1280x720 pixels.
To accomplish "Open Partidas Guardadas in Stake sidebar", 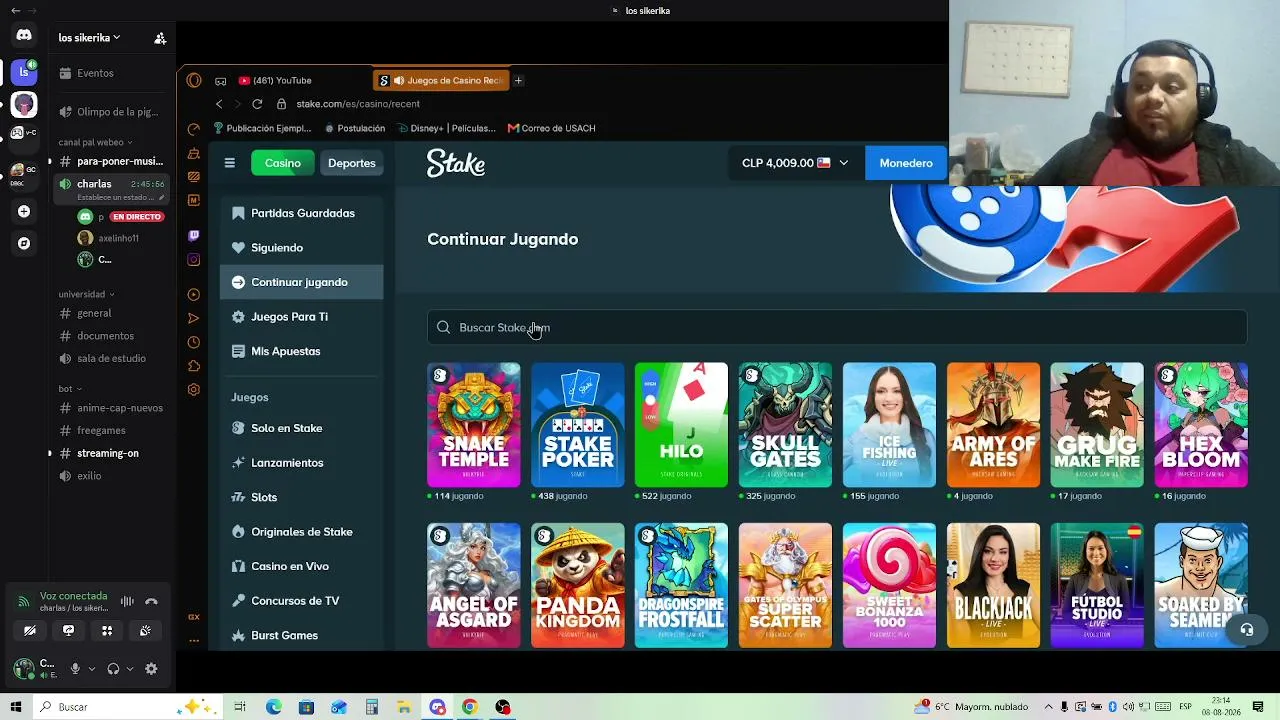I will 301,213.
